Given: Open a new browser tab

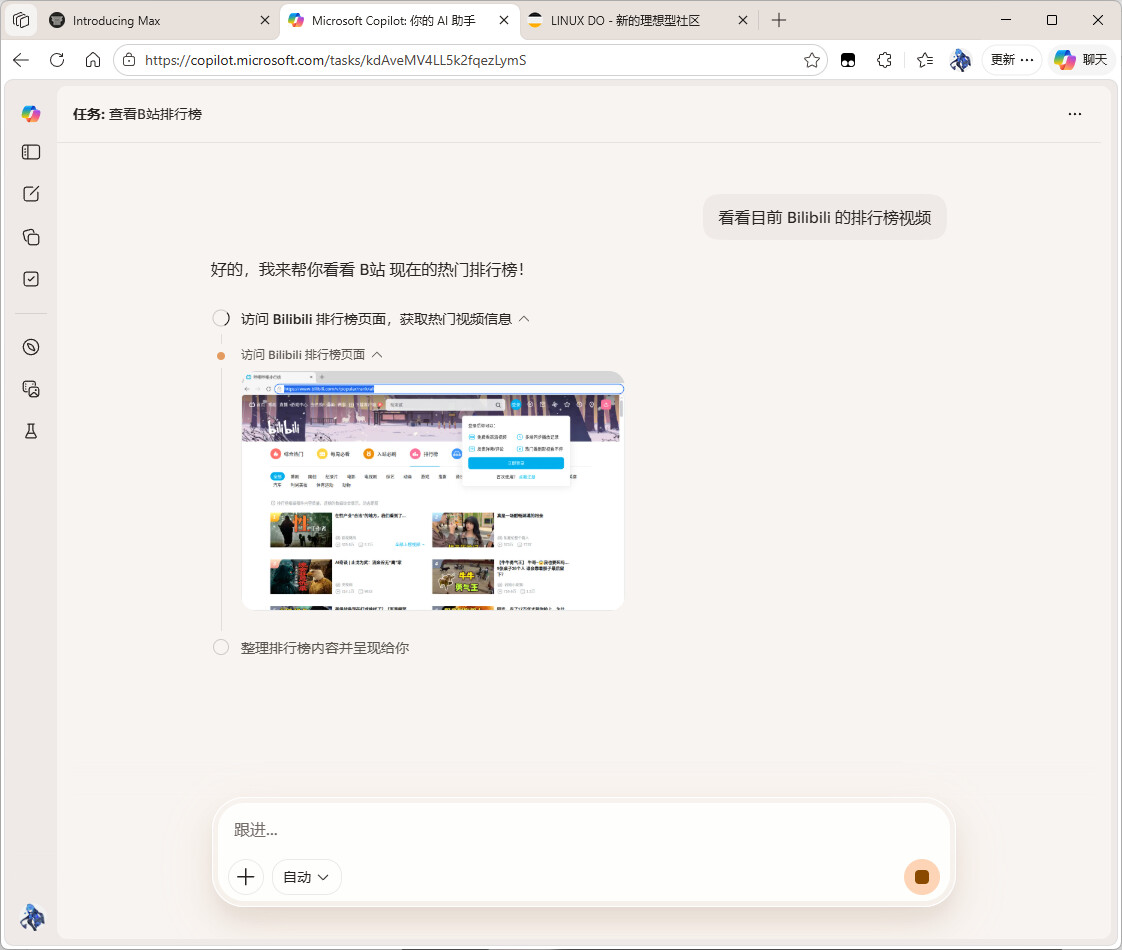Looking at the screenshot, I should coord(779,21).
